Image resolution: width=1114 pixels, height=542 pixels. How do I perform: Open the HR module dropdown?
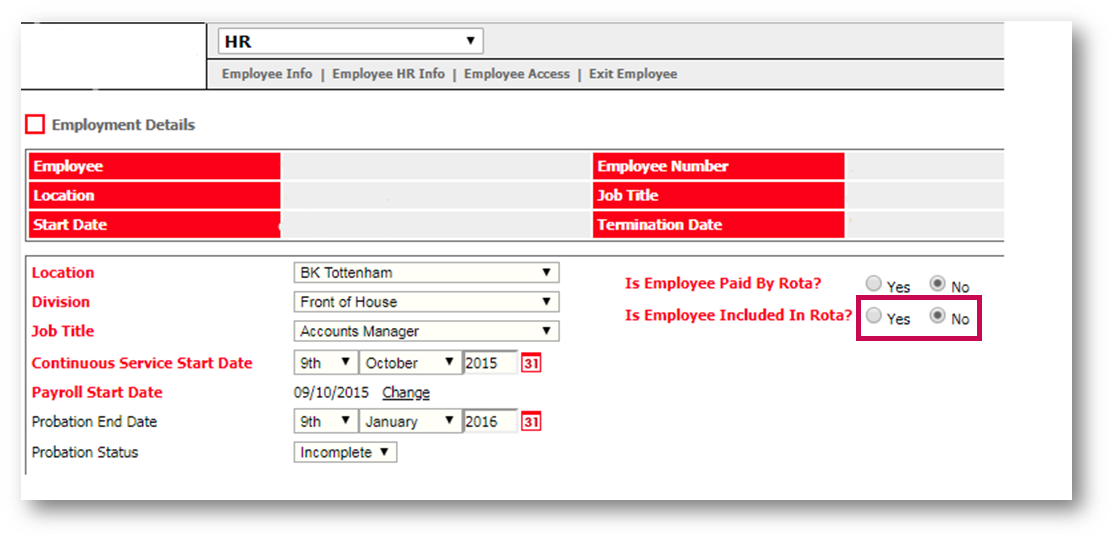[350, 42]
